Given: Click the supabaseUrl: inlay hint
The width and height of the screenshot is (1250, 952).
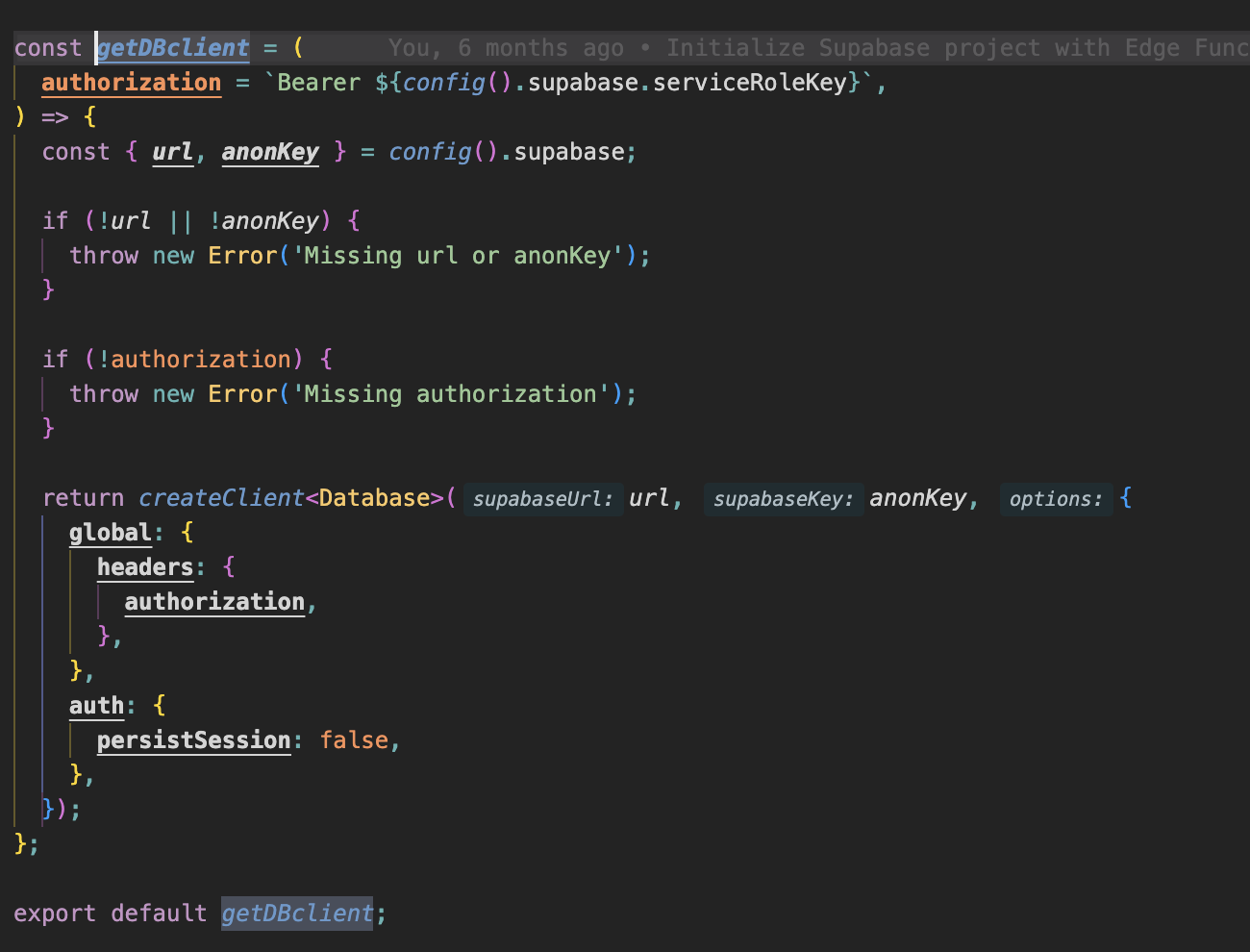Looking at the screenshot, I should tap(543, 499).
